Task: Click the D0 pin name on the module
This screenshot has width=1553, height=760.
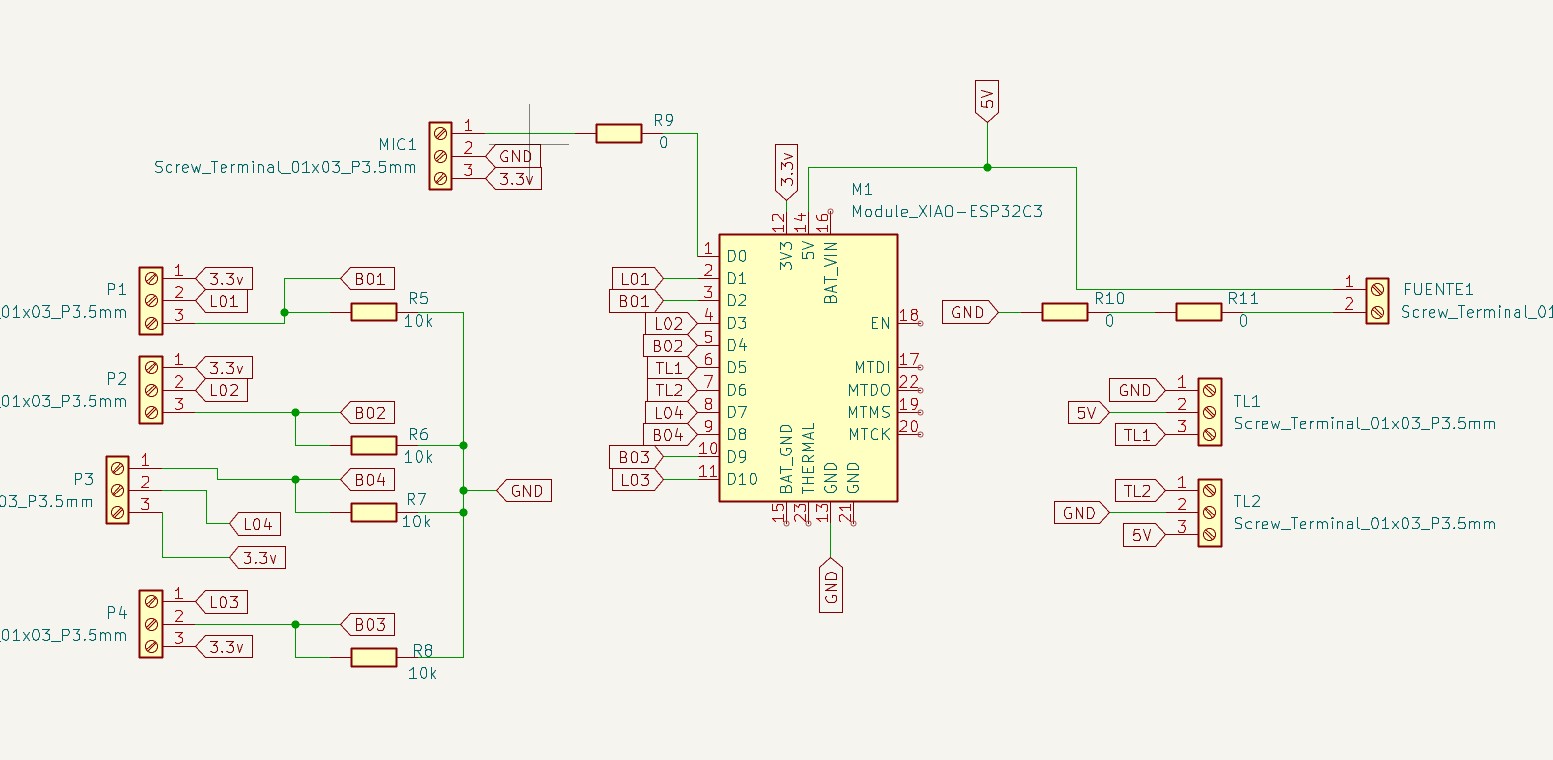Action: pyautogui.click(x=737, y=256)
